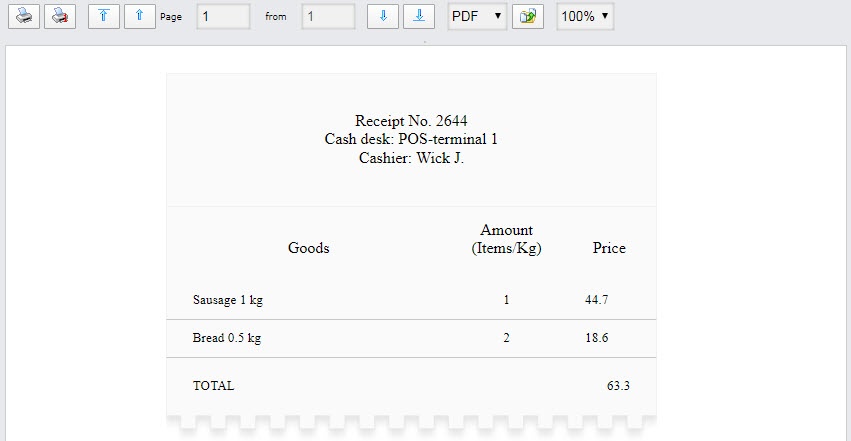
Task: Click the 'Bread 0.5 kg' row
Action: coord(227,338)
